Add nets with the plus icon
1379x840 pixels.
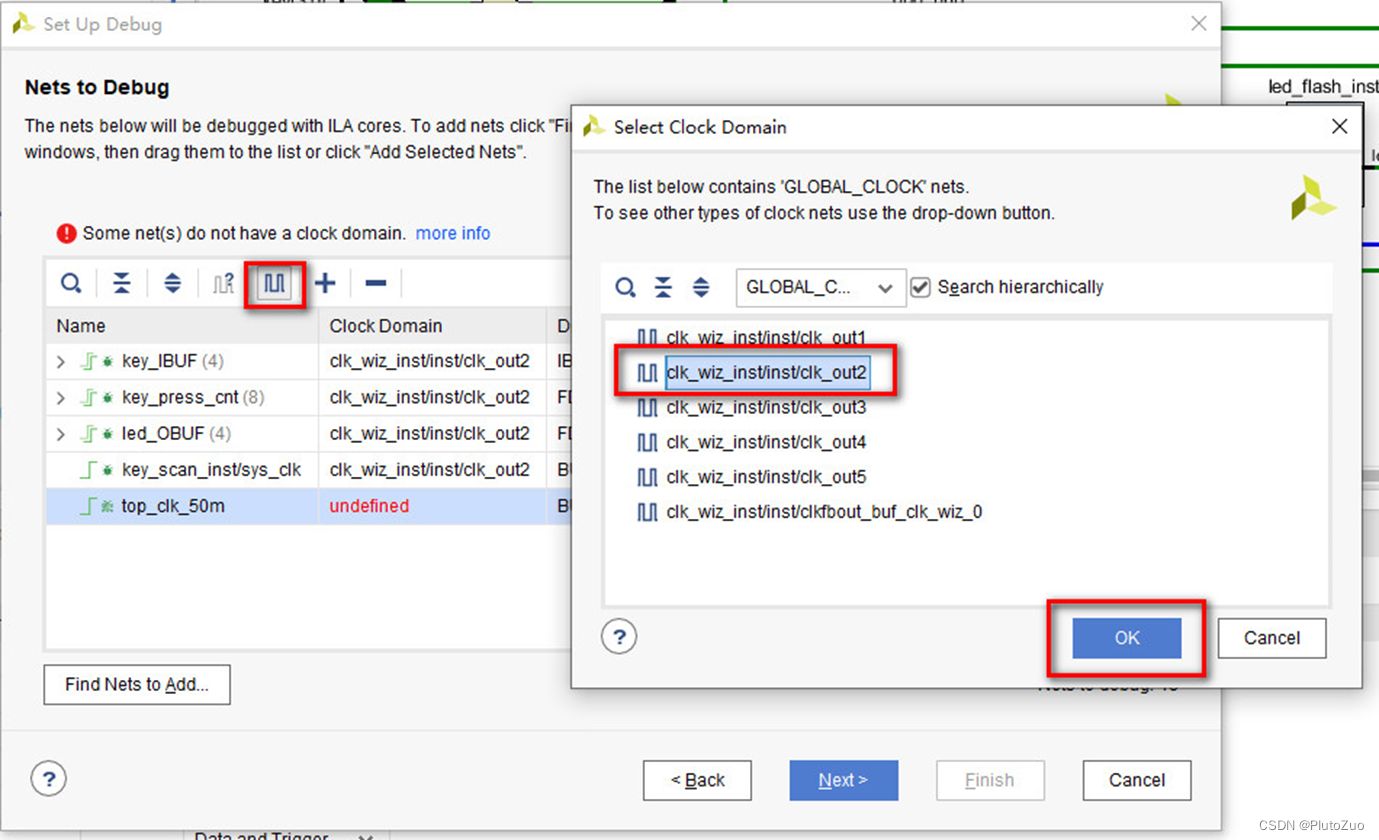pyautogui.click(x=325, y=283)
